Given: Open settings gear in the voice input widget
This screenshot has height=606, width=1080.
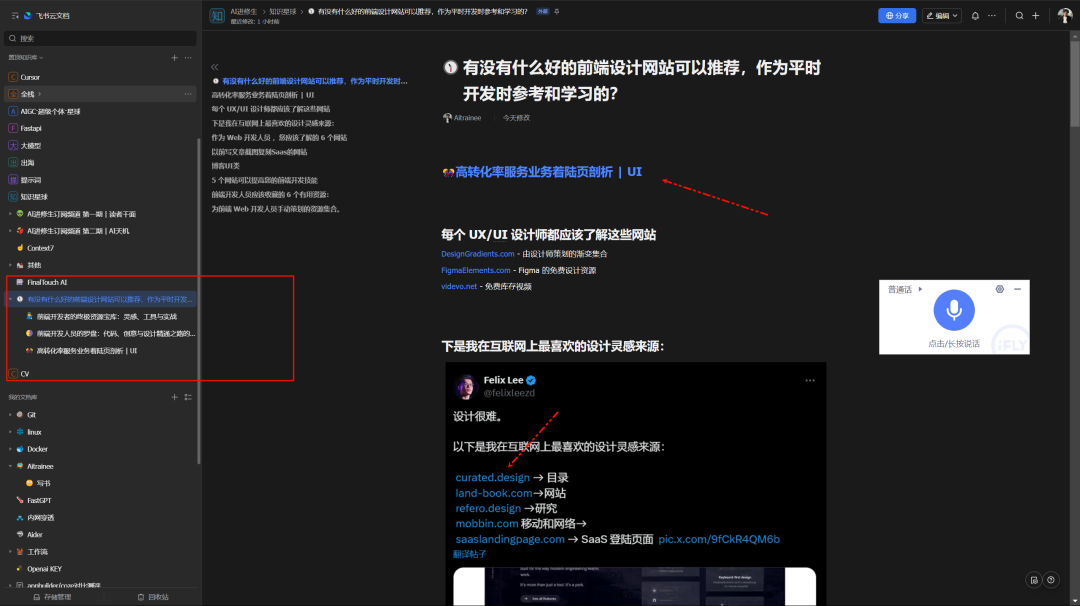Looking at the screenshot, I should click(x=999, y=289).
